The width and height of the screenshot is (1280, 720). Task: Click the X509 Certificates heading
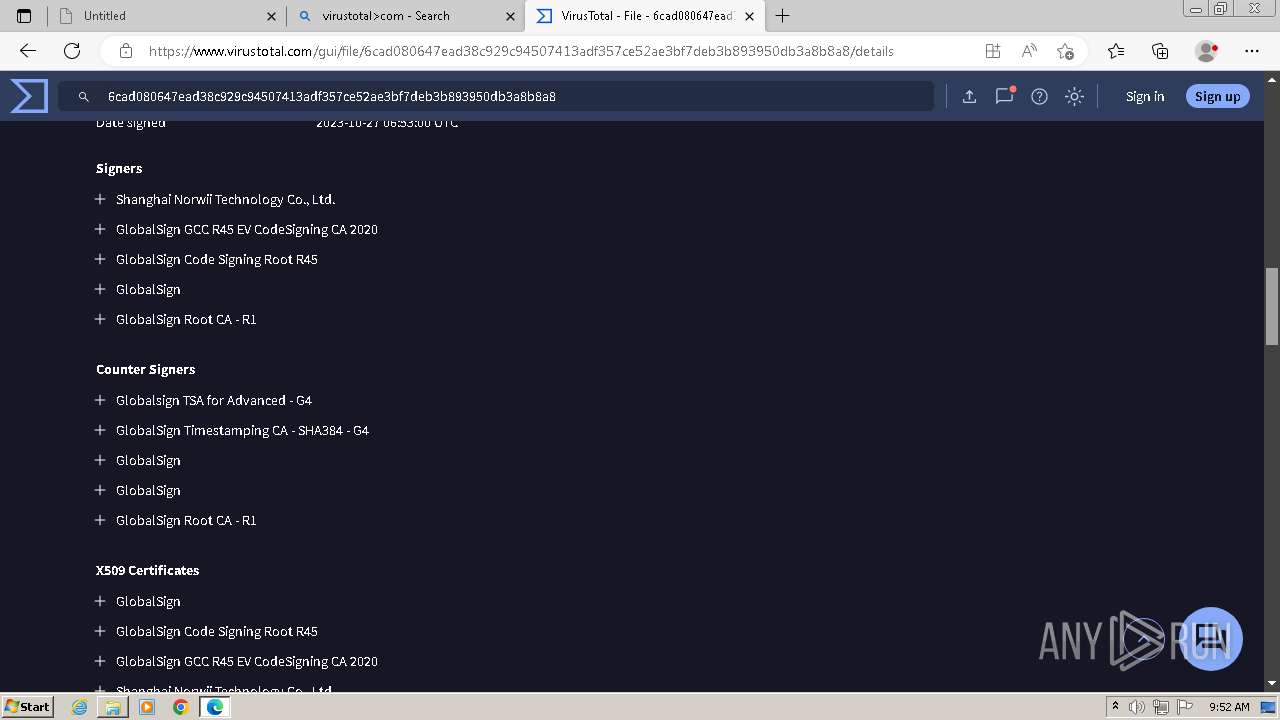(x=147, y=570)
